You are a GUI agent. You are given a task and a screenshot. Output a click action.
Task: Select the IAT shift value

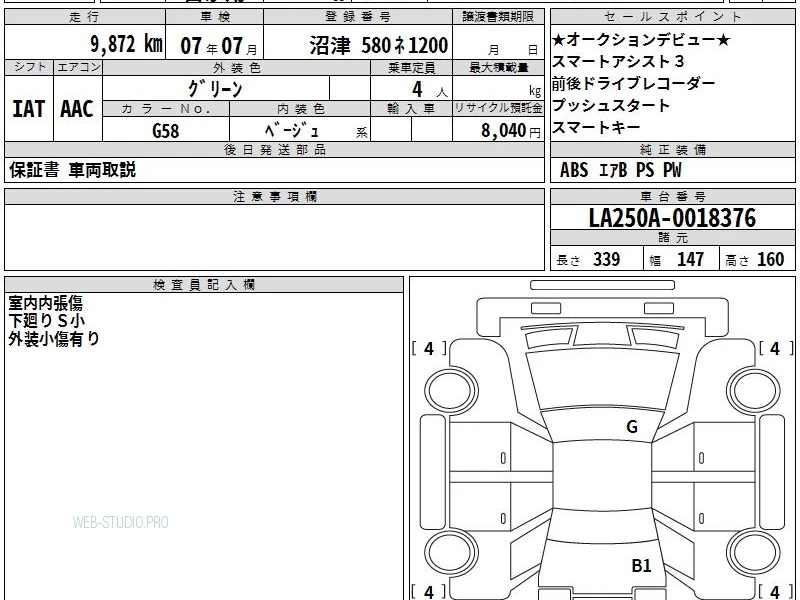(29, 109)
